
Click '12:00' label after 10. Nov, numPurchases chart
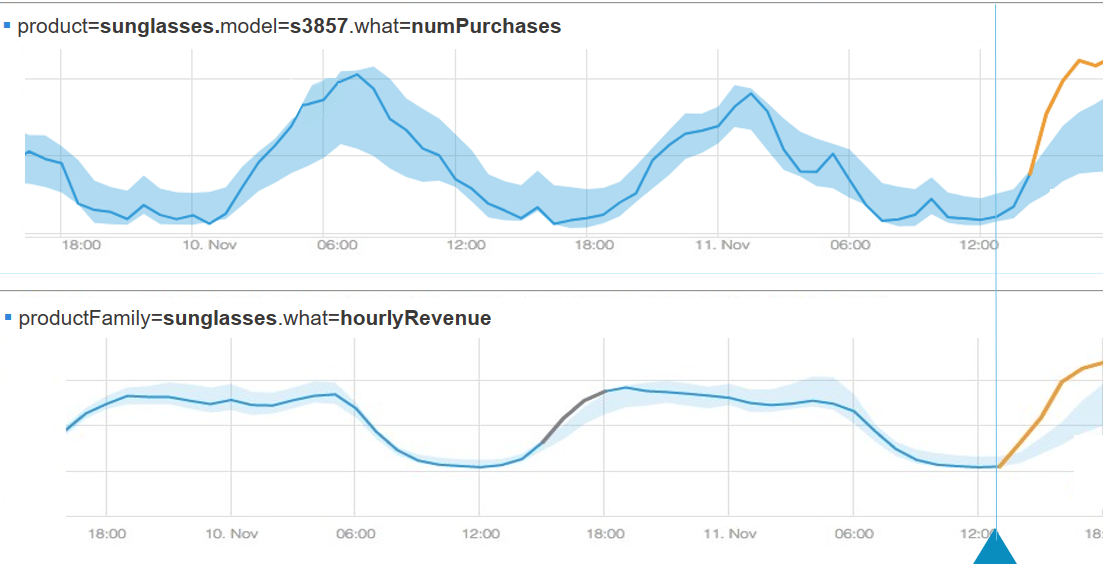[x=467, y=245]
